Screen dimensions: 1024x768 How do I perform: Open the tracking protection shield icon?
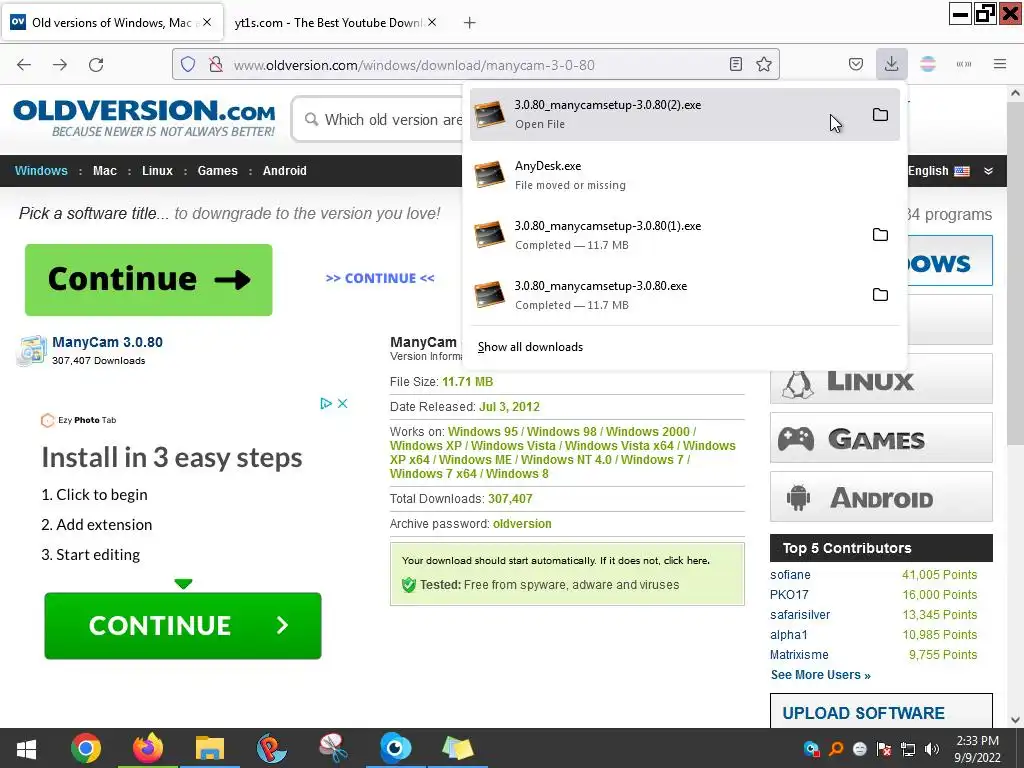(x=188, y=65)
